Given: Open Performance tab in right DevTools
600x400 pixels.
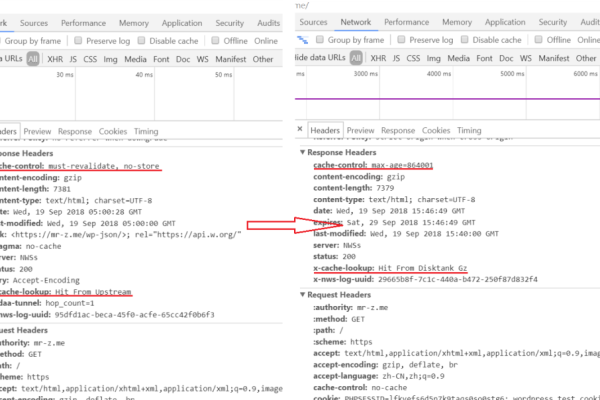Looking at the screenshot, I should pyautogui.click(x=406, y=22).
